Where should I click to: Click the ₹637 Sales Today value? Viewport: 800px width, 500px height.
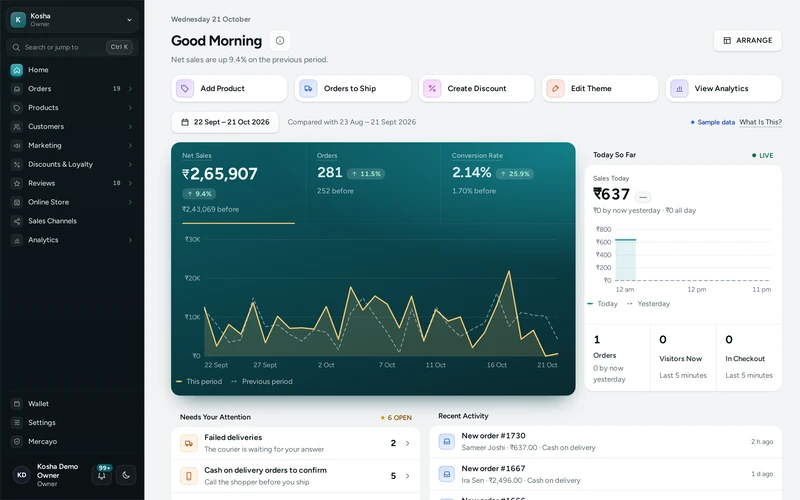coord(611,194)
